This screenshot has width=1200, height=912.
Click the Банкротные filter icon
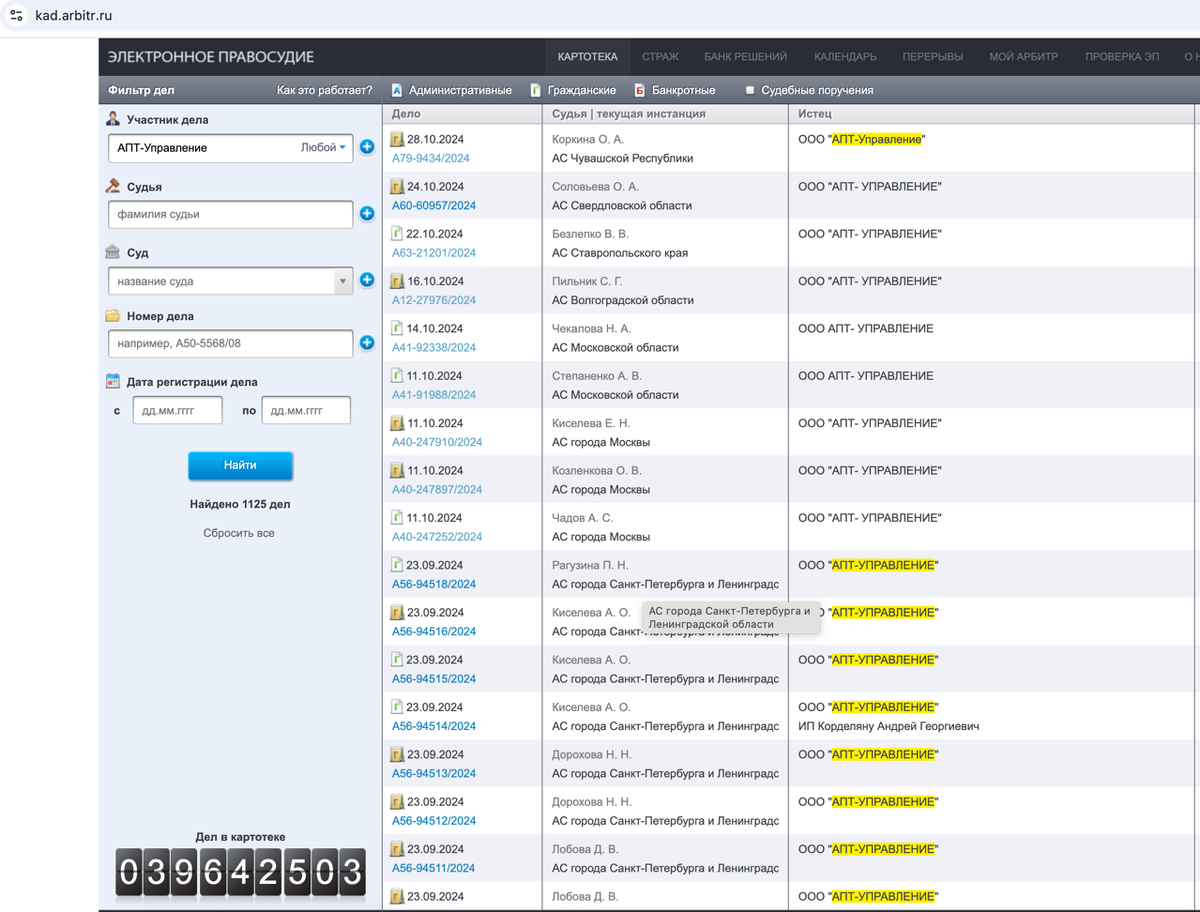pos(640,90)
